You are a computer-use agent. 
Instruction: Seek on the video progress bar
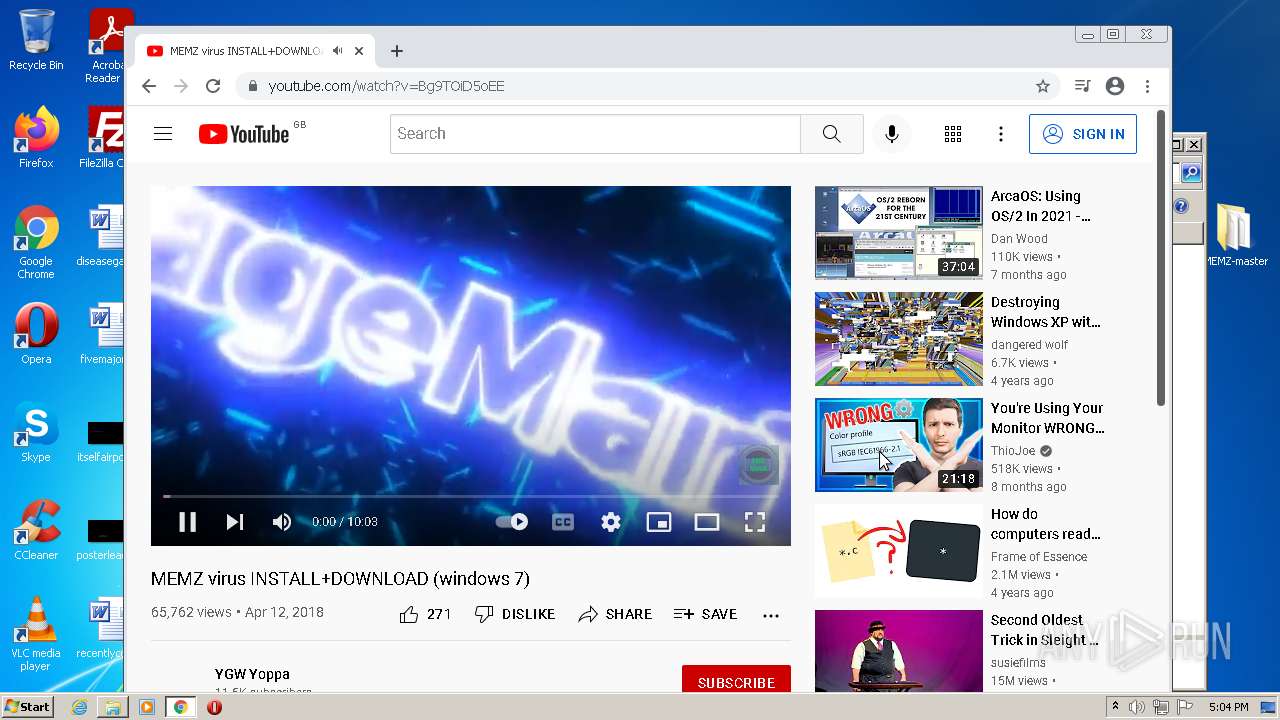click(x=471, y=496)
